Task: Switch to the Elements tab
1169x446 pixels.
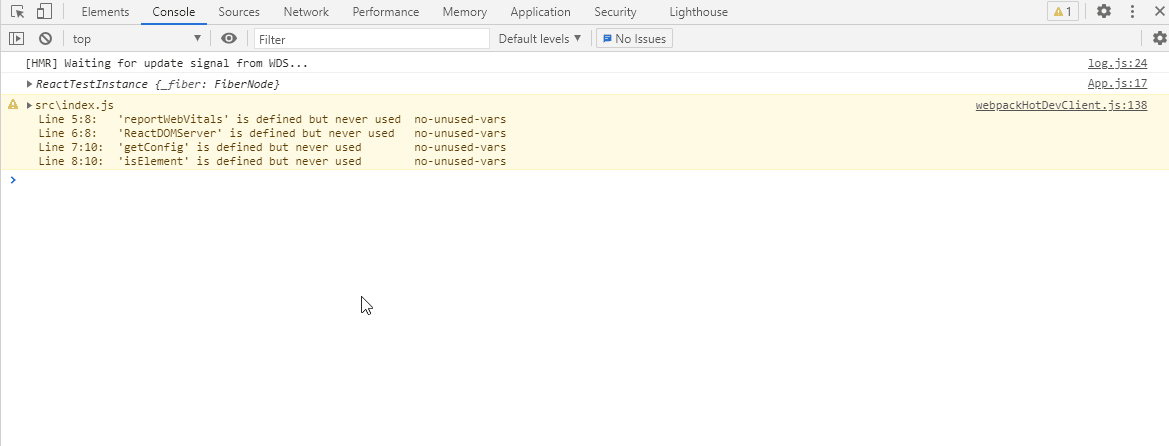Action: click(x=105, y=12)
